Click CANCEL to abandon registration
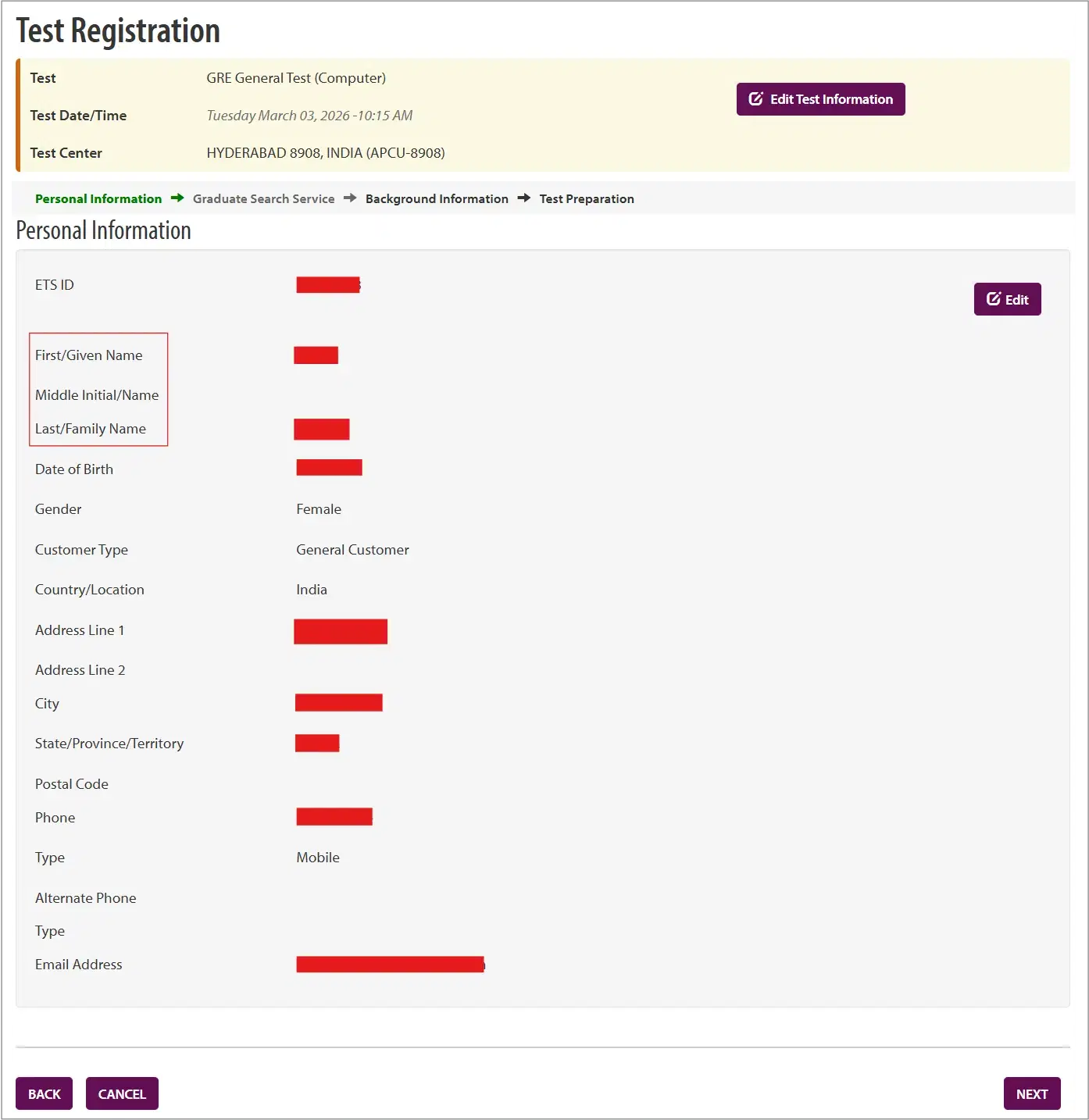The width and height of the screenshot is (1089, 1120). [122, 1093]
